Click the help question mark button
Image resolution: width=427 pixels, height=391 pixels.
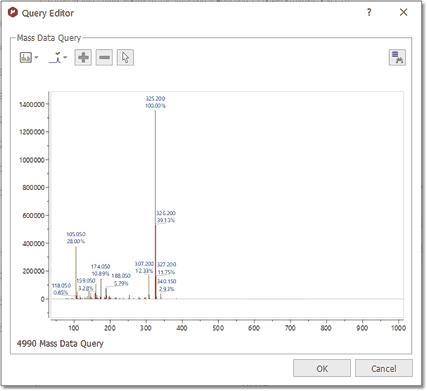click(369, 12)
